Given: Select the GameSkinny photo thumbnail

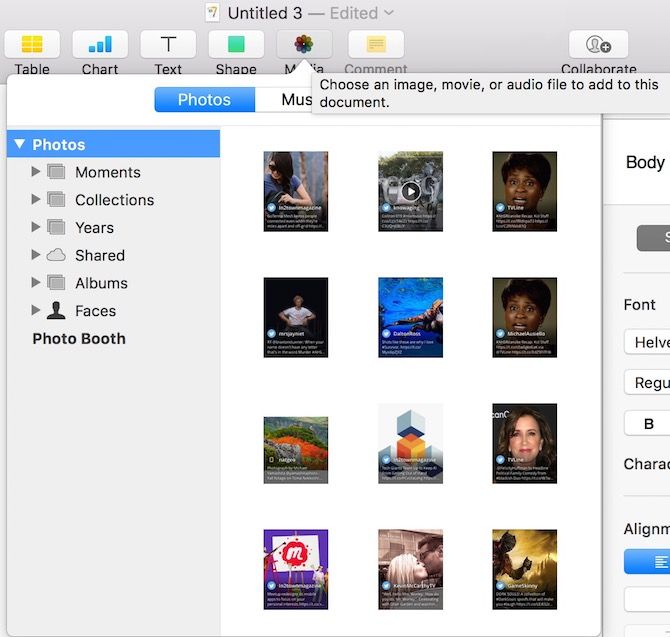Looking at the screenshot, I should [525, 569].
